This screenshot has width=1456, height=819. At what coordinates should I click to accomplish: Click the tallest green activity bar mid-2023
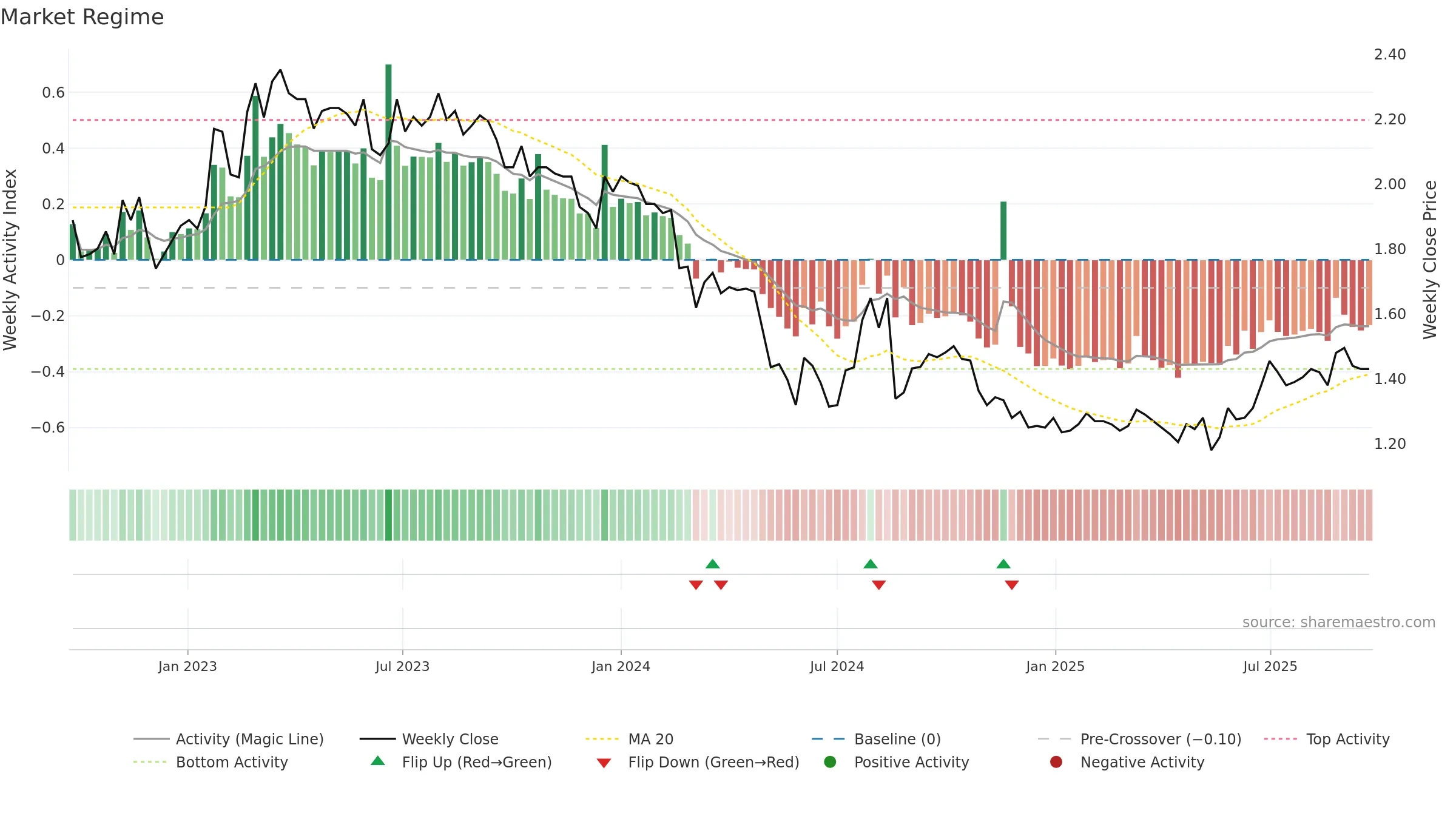pyautogui.click(x=388, y=162)
